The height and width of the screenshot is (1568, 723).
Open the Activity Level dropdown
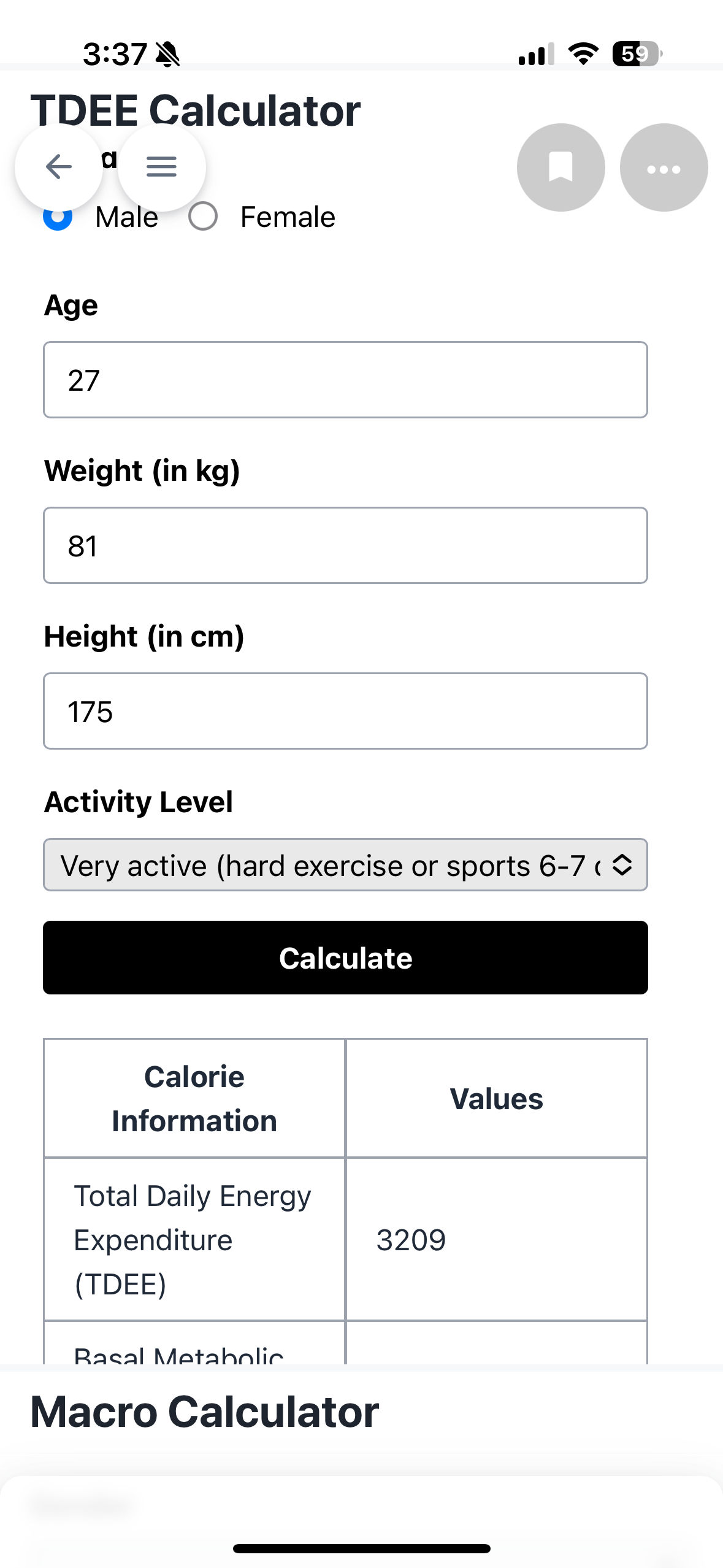345,865
